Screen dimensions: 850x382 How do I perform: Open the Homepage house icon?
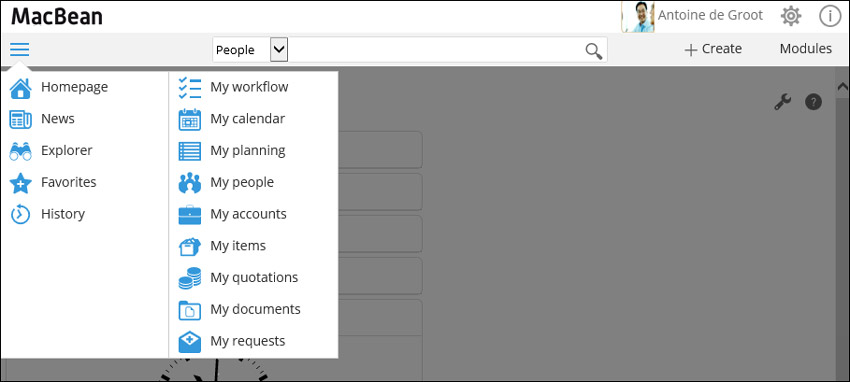click(x=21, y=88)
